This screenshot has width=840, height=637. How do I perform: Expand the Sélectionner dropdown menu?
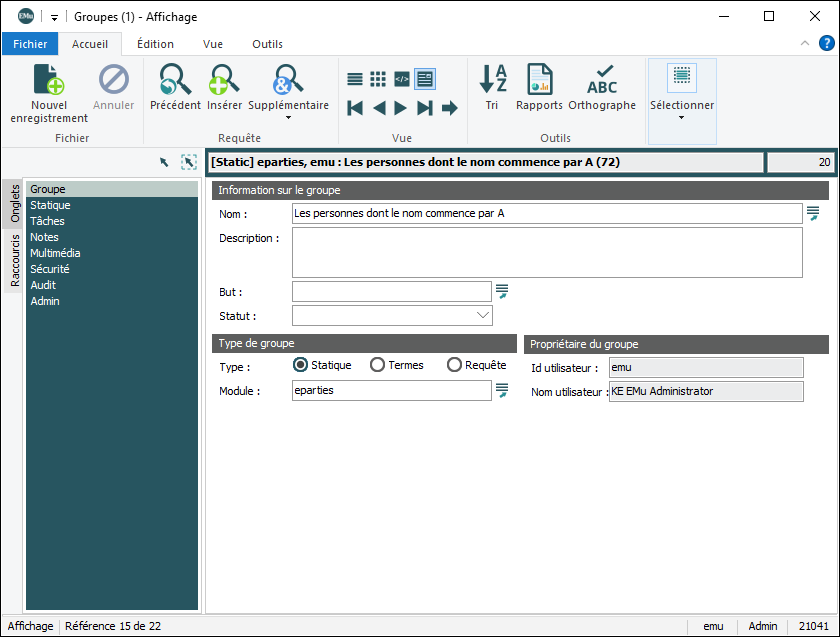682,117
